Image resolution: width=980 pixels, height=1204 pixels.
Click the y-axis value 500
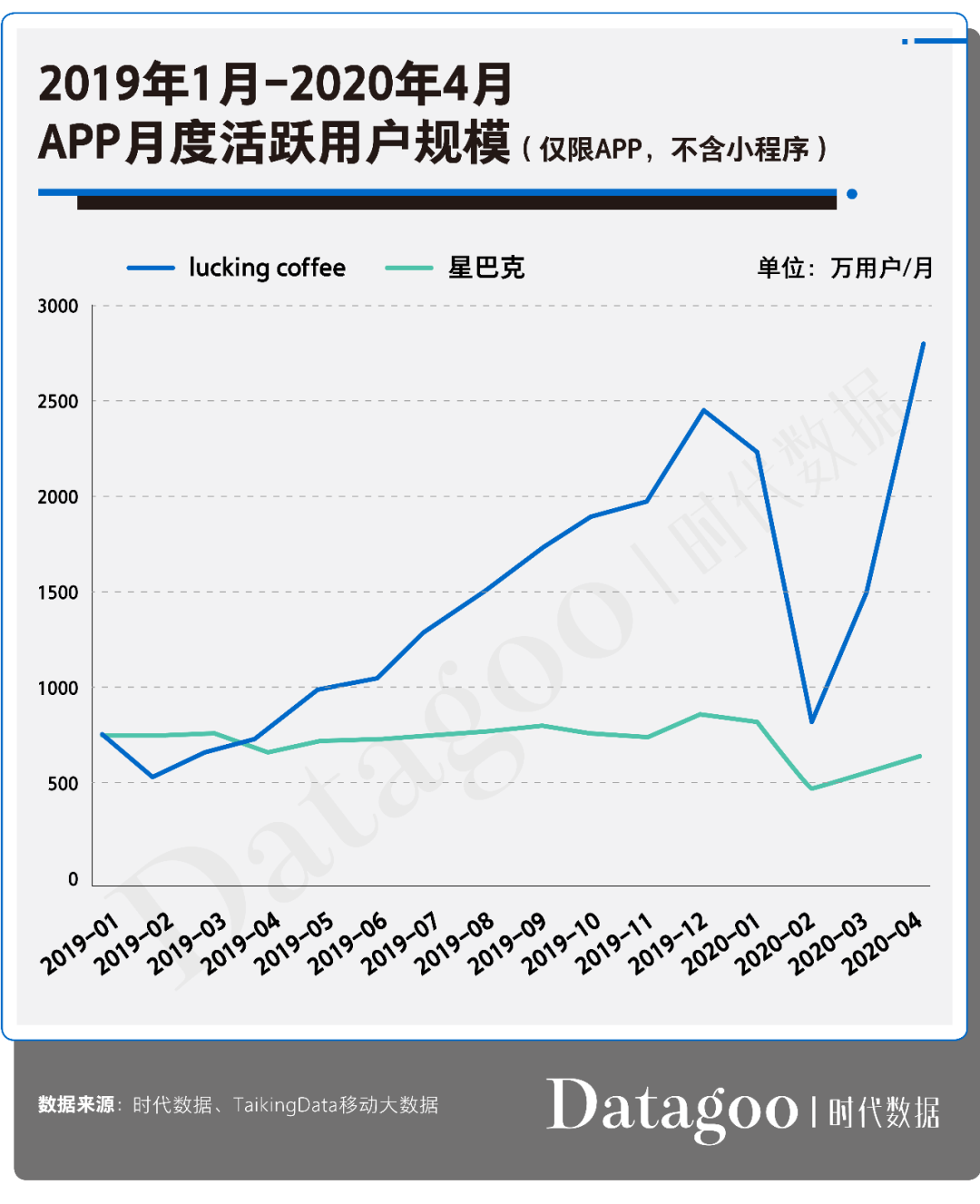click(64, 783)
